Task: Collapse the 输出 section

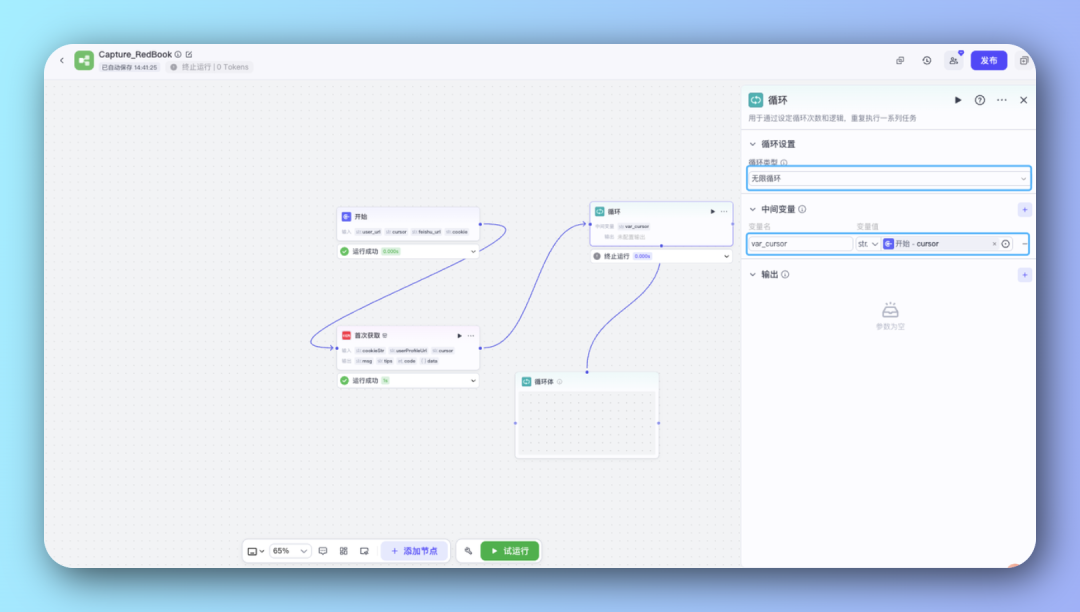Action: coord(753,275)
